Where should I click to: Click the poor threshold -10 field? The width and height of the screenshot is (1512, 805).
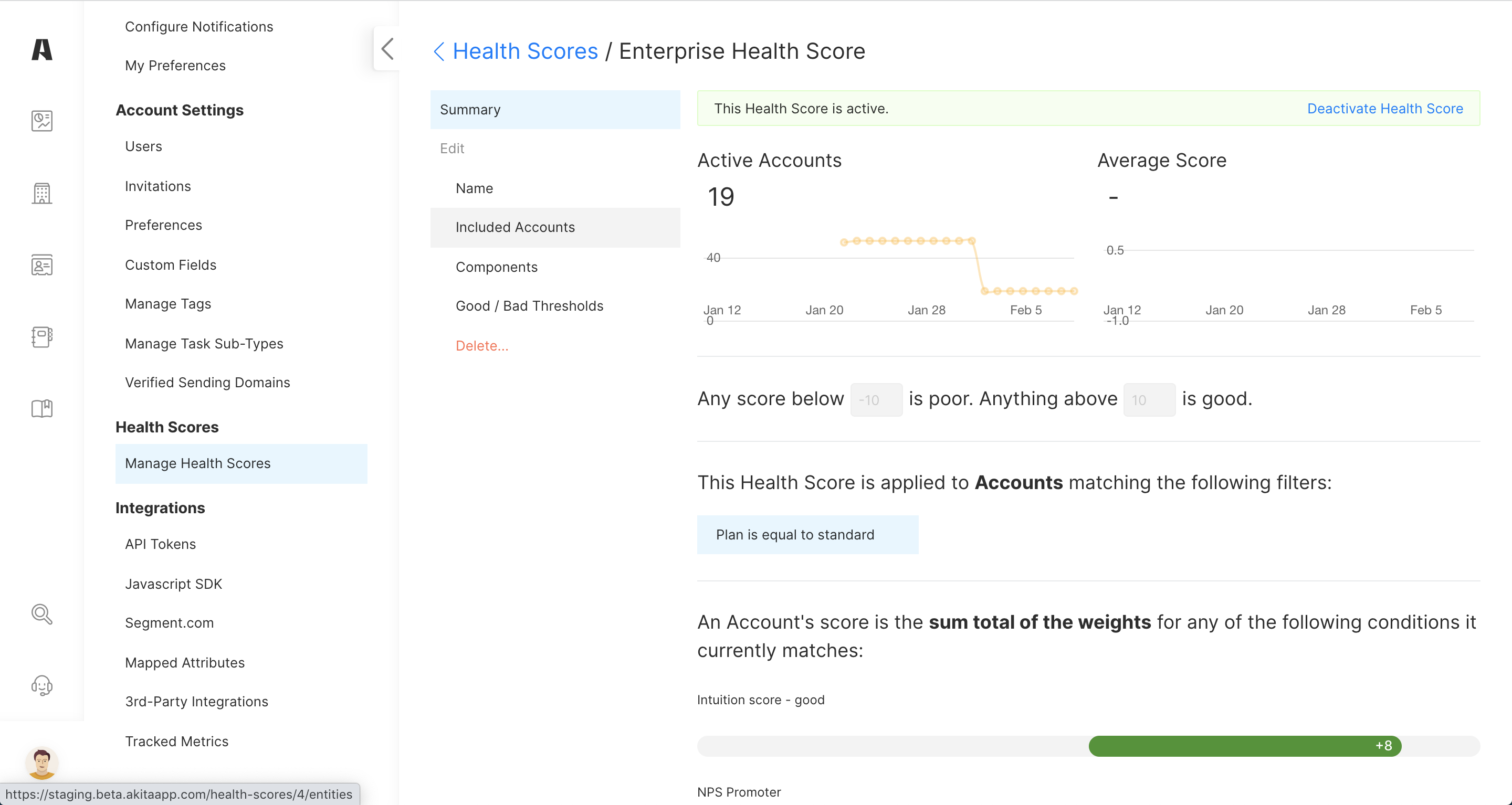point(876,399)
